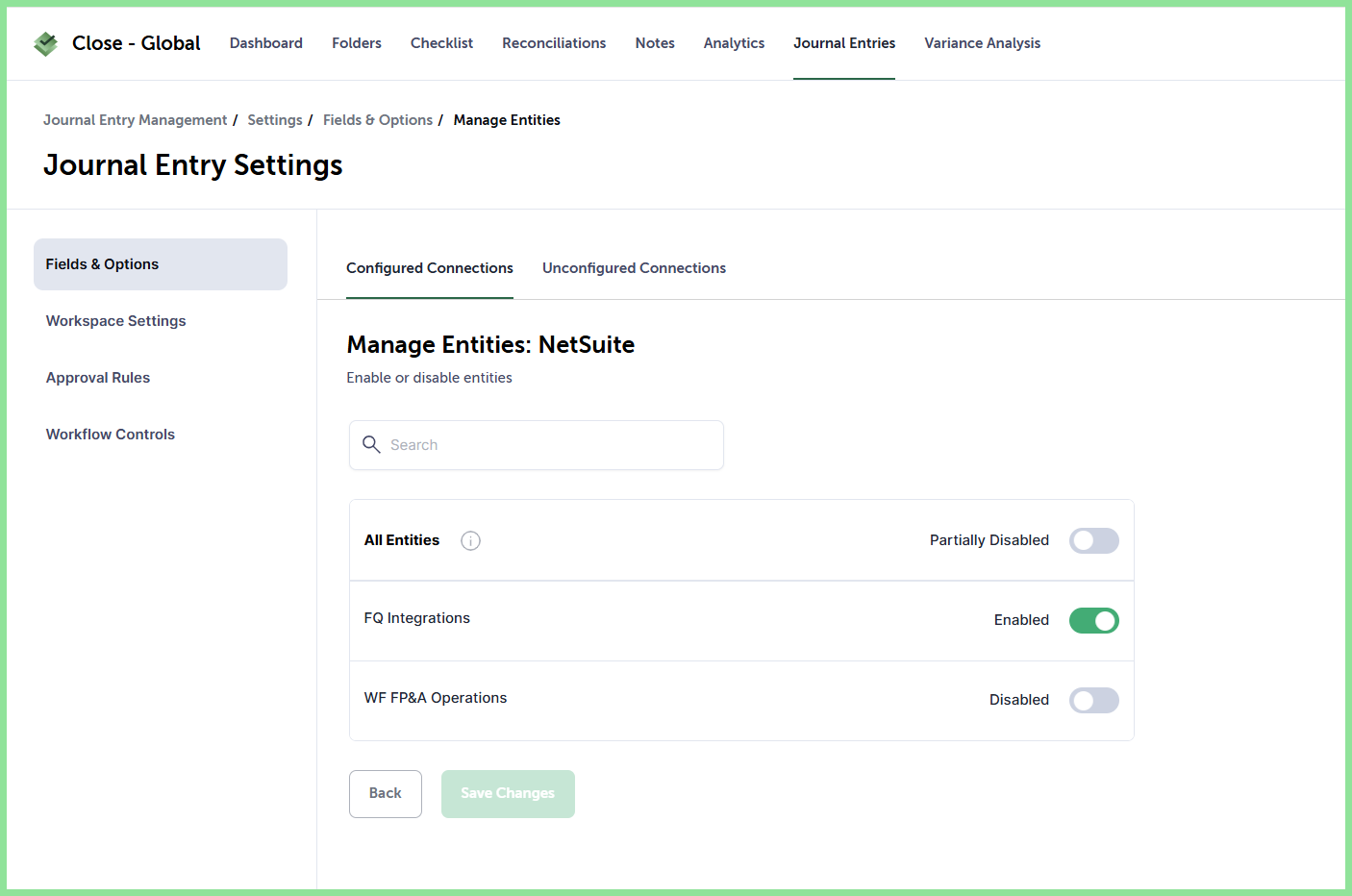Click the Close - Global app title

pos(137,43)
